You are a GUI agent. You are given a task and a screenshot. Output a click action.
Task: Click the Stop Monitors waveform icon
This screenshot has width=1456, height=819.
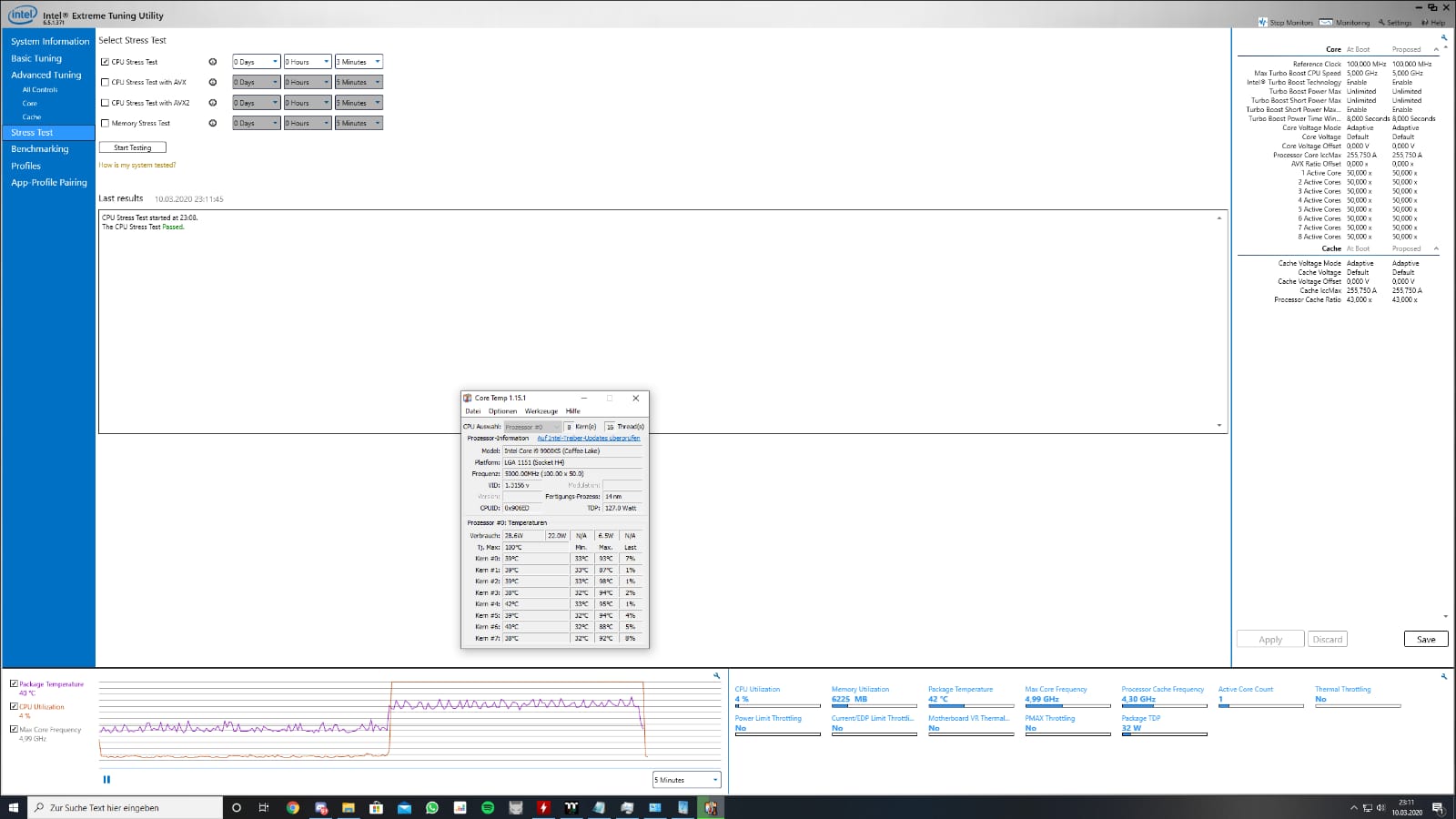coord(1263,23)
